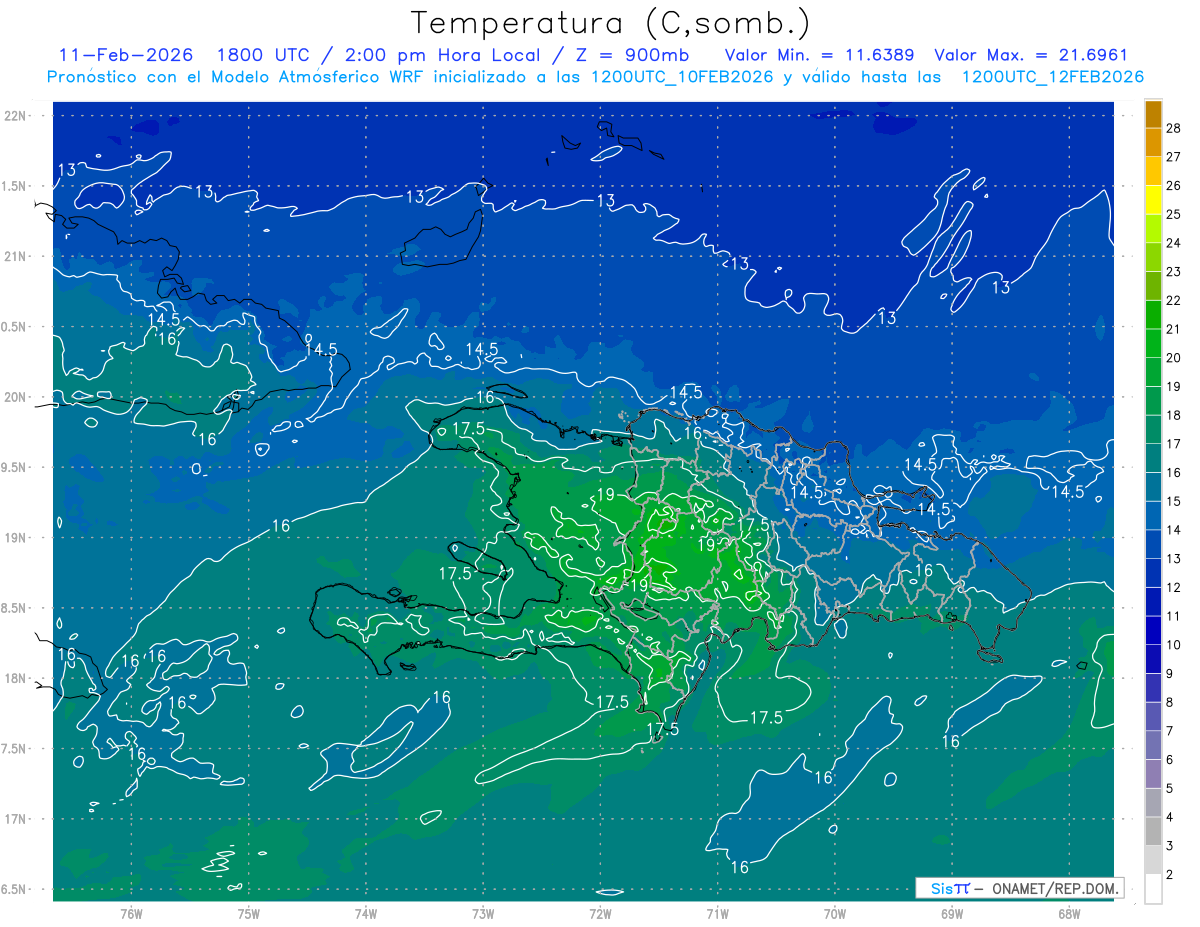1200x927 pixels.
Task: Click the "75W" longitude axis label
Action: coord(248,913)
